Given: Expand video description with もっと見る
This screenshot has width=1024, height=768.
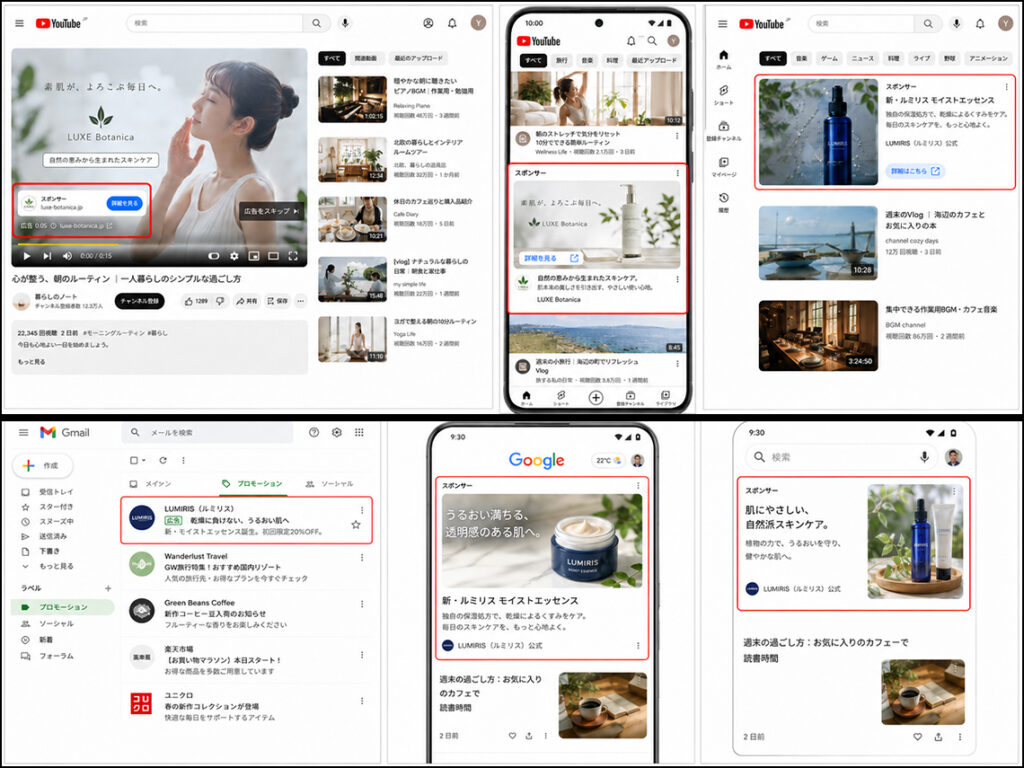Looking at the screenshot, I should point(31,362).
